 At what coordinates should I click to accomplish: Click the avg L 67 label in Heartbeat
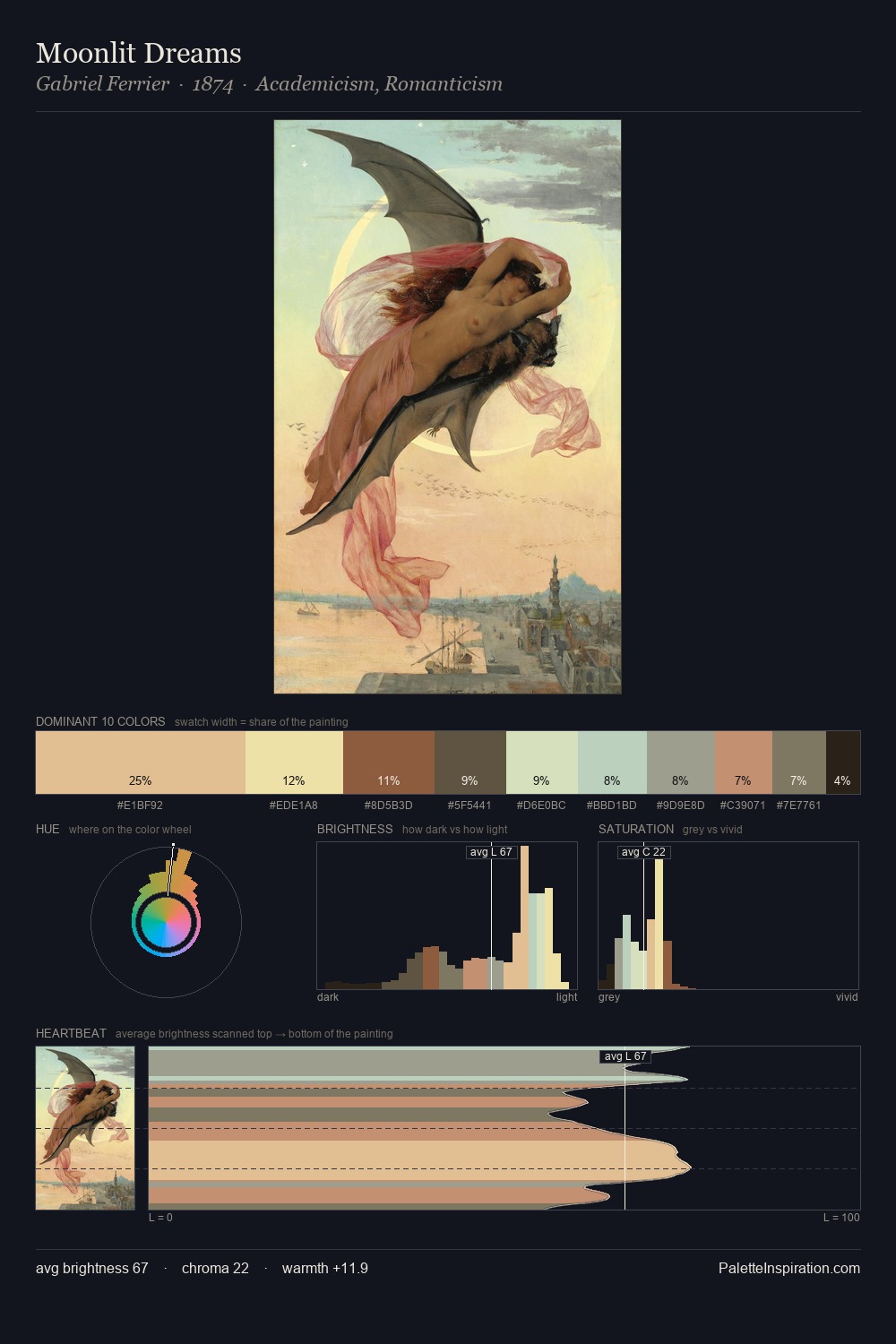tap(625, 1056)
